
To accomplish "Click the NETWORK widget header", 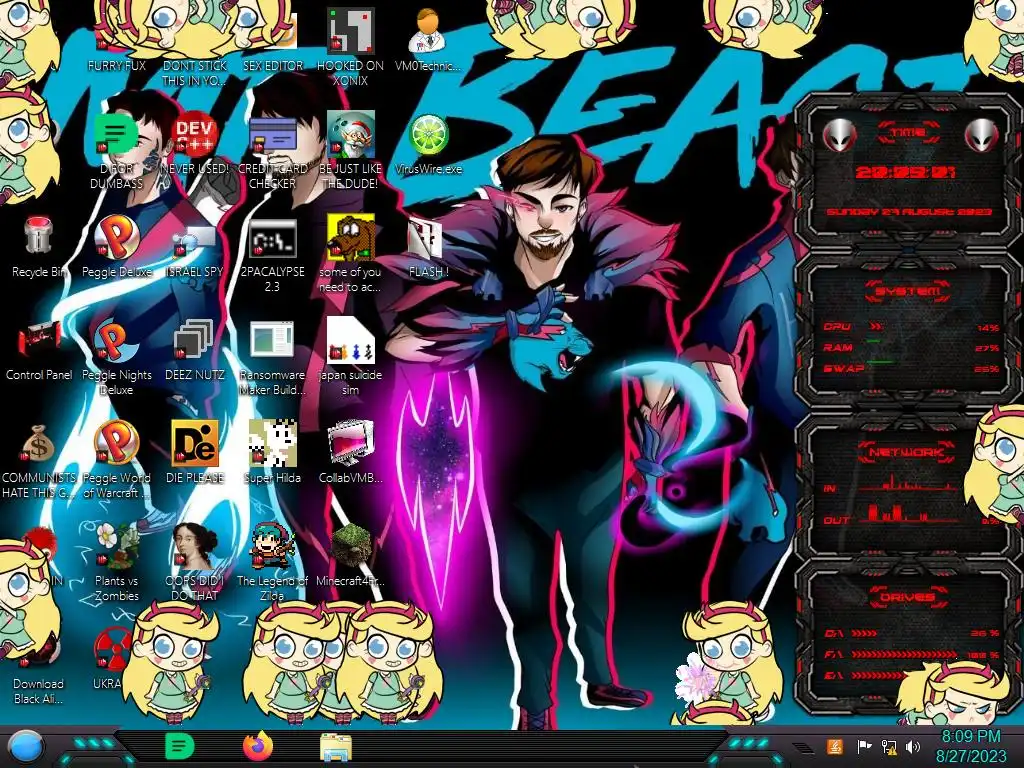I will coord(908,451).
